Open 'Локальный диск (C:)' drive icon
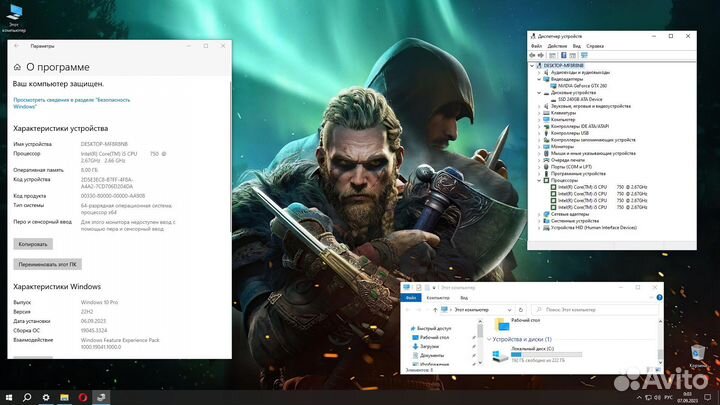This screenshot has height=405, width=720. (x=500, y=355)
